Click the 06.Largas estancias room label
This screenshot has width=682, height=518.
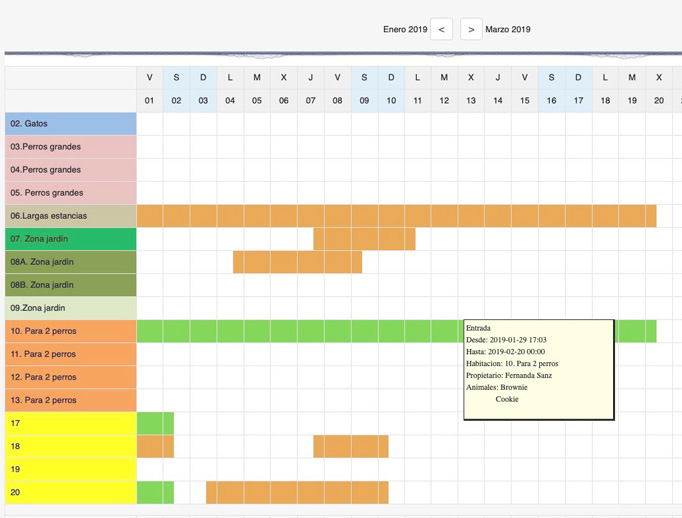coord(71,216)
